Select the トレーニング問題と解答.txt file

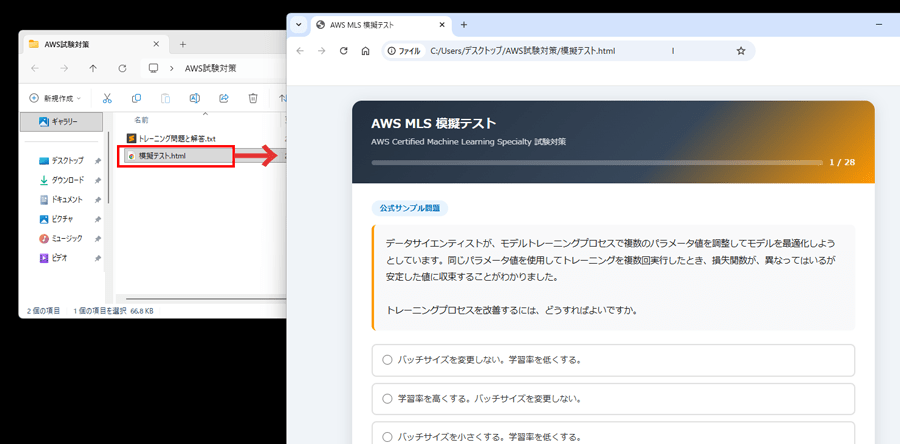pos(176,137)
